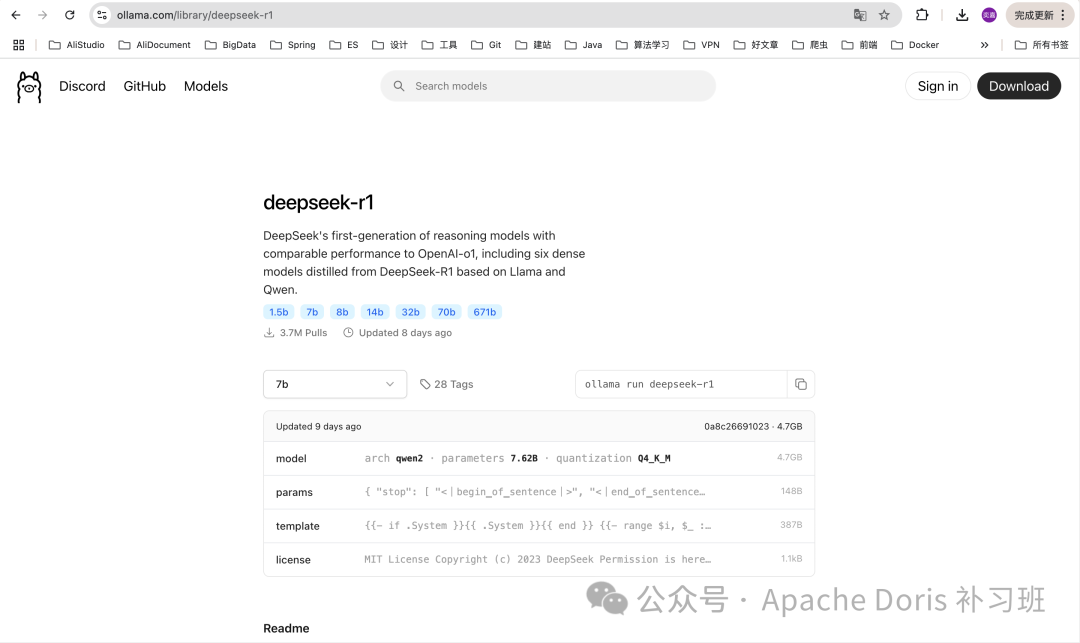Click the deepseek-r1 page heading

coord(318,202)
